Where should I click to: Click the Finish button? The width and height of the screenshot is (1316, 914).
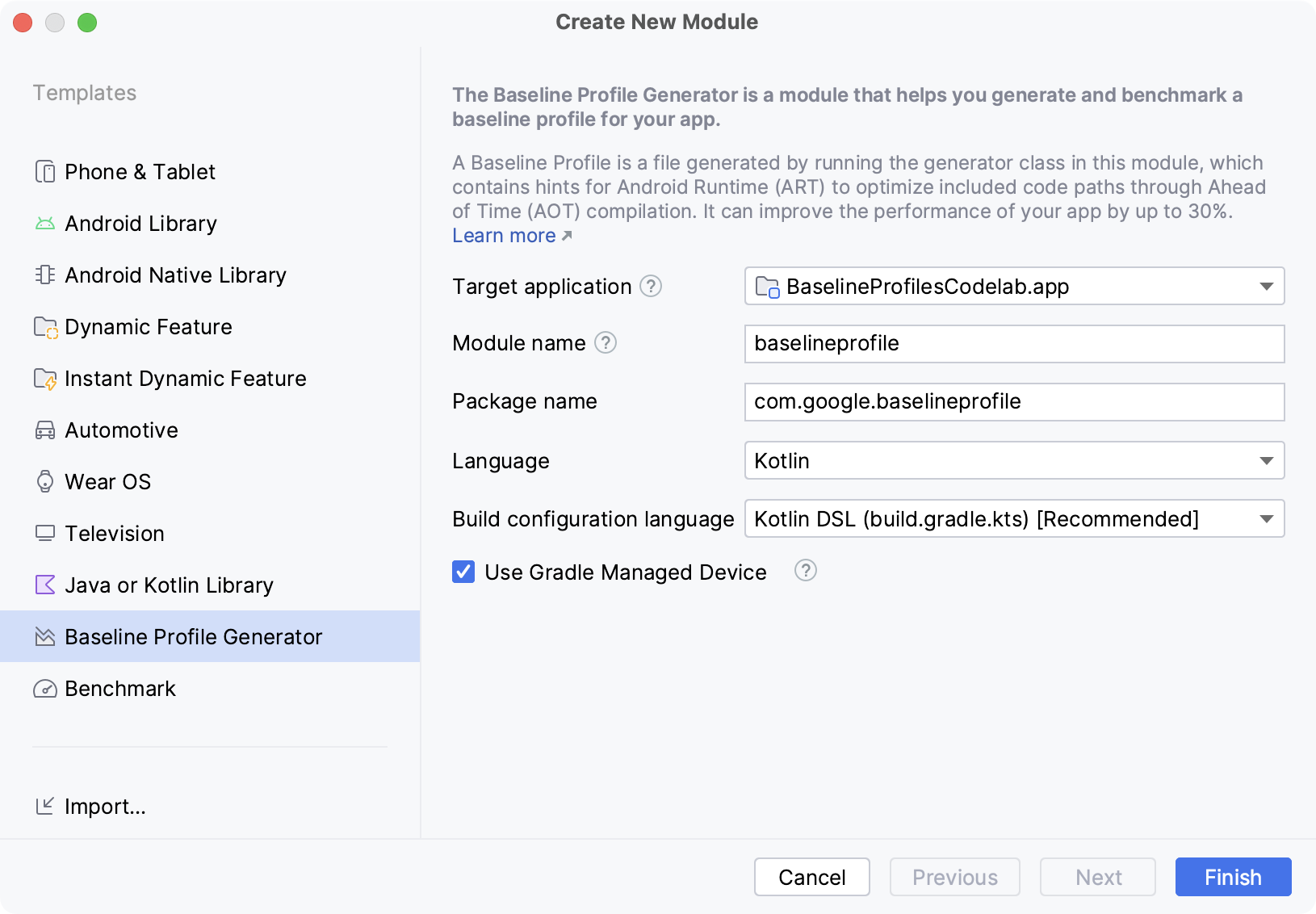pyautogui.click(x=1232, y=877)
